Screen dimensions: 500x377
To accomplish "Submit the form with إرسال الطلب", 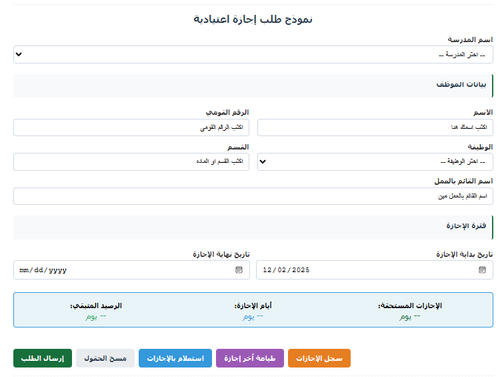I will point(43,358).
